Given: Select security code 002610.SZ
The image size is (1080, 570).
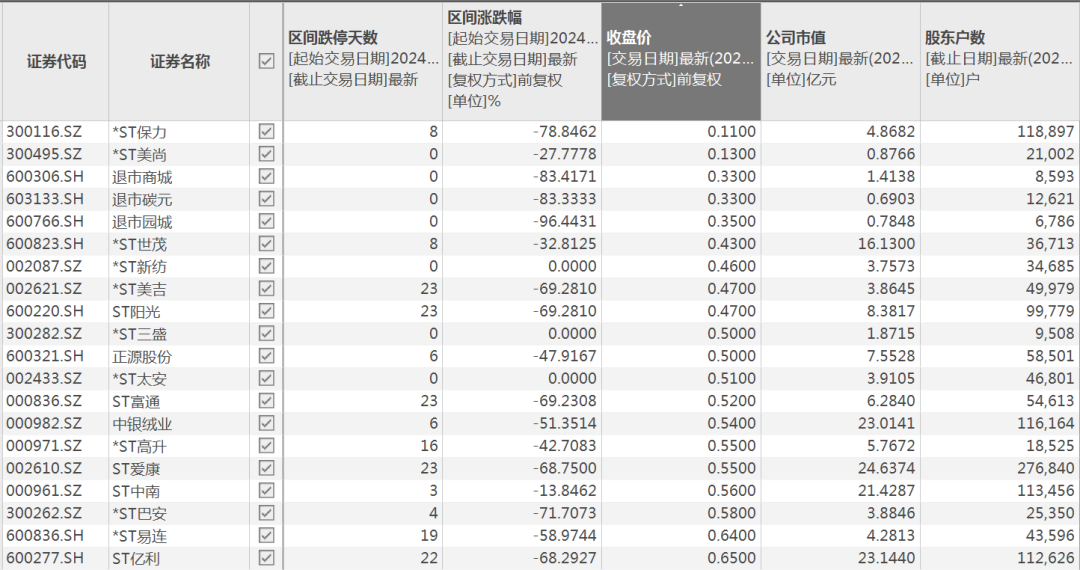Looking at the screenshot, I should pos(44,468).
